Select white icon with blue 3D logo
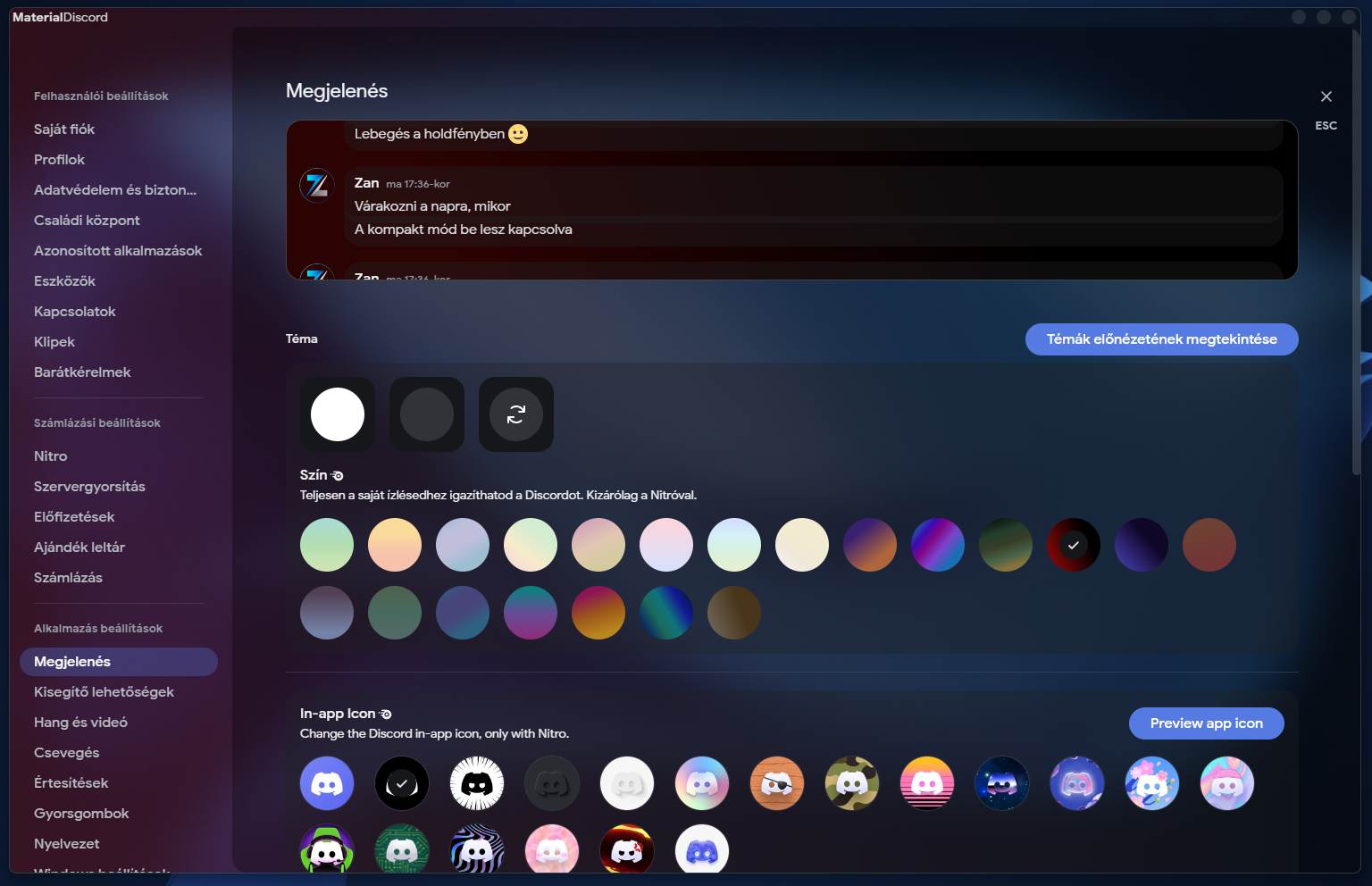Image resolution: width=1372 pixels, height=886 pixels. 702,849
